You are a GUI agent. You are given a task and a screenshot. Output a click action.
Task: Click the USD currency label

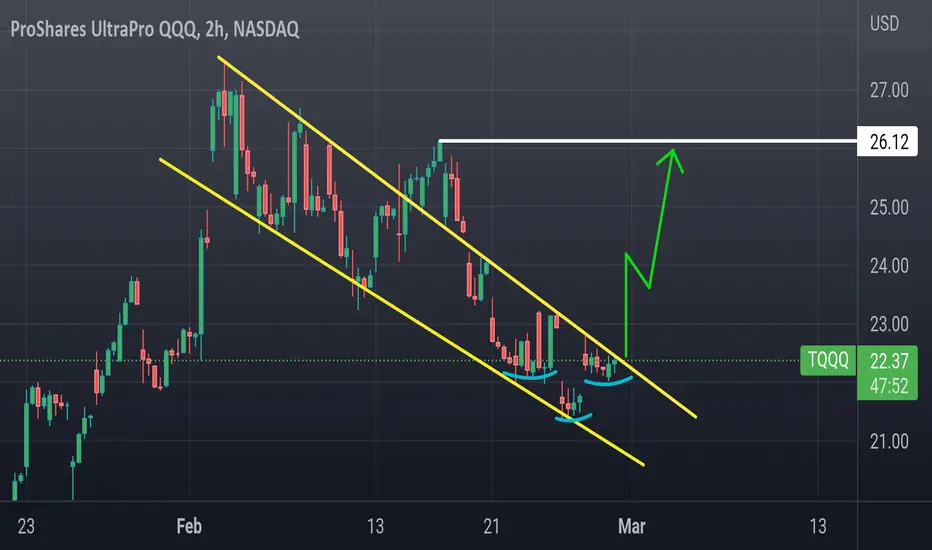pyautogui.click(x=884, y=24)
